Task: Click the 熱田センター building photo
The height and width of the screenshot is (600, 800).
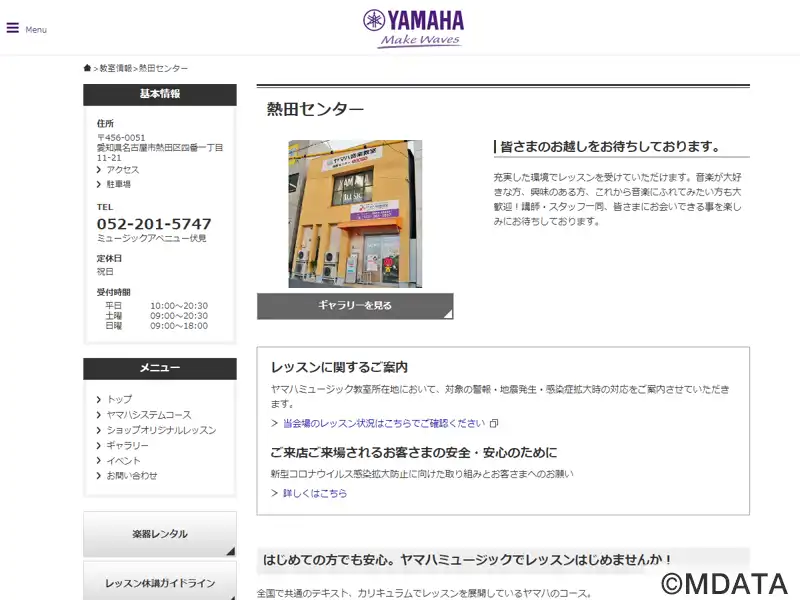Action: (x=355, y=214)
